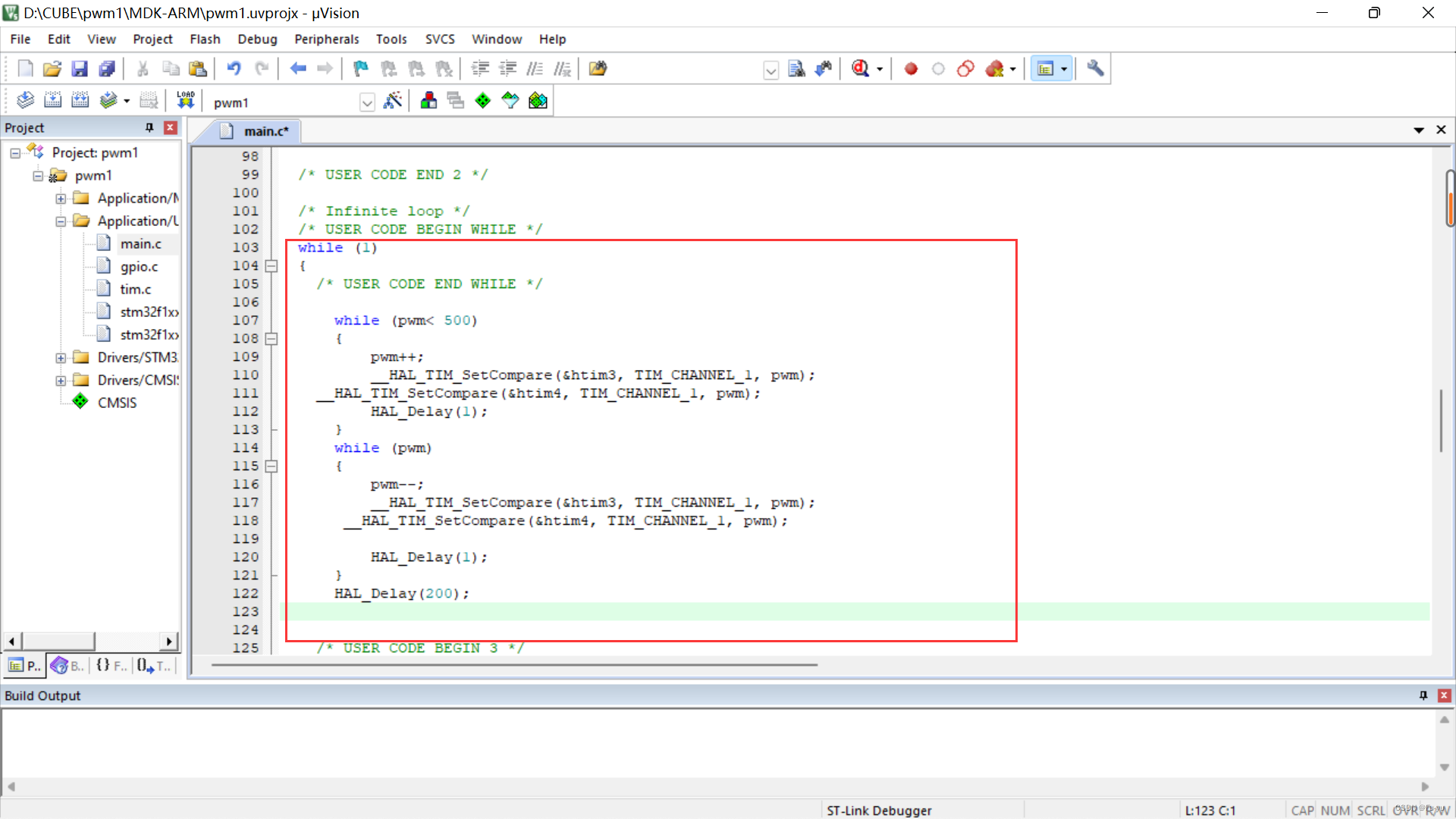
Task: Collapse the code fold at line 108
Action: tap(271, 339)
